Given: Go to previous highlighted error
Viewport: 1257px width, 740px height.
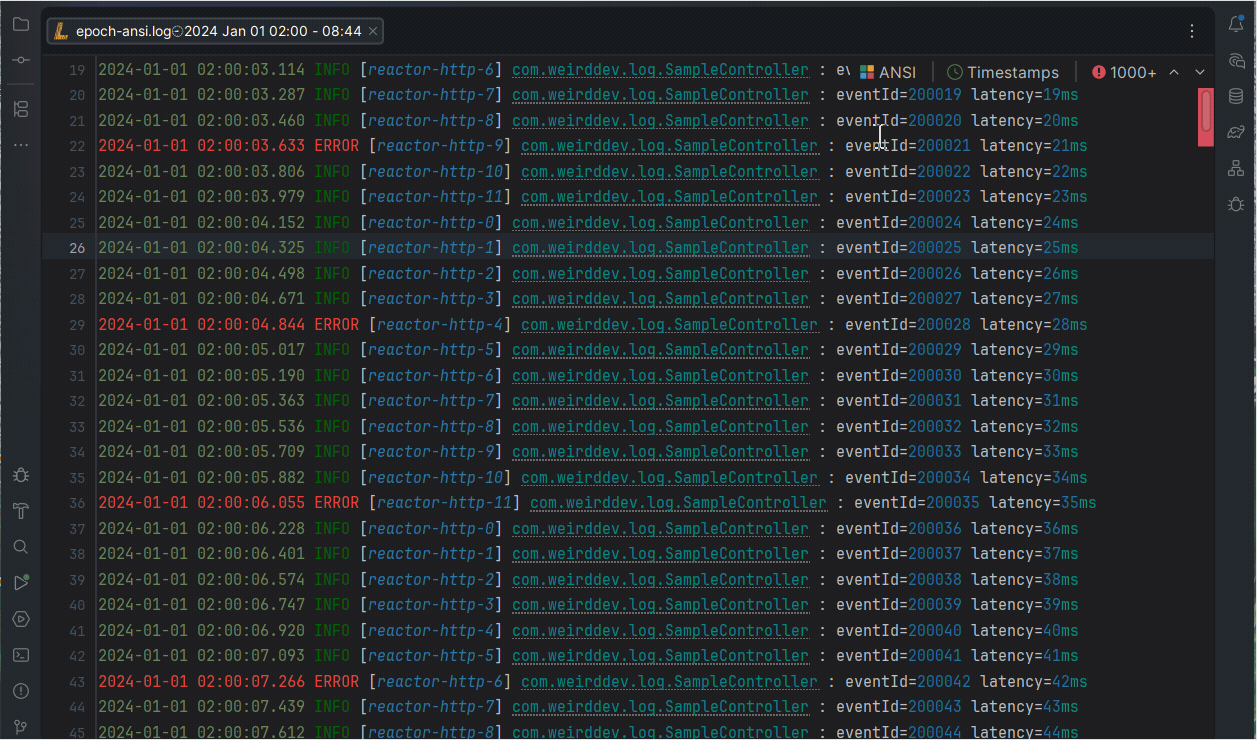Looking at the screenshot, I should (x=1174, y=72).
